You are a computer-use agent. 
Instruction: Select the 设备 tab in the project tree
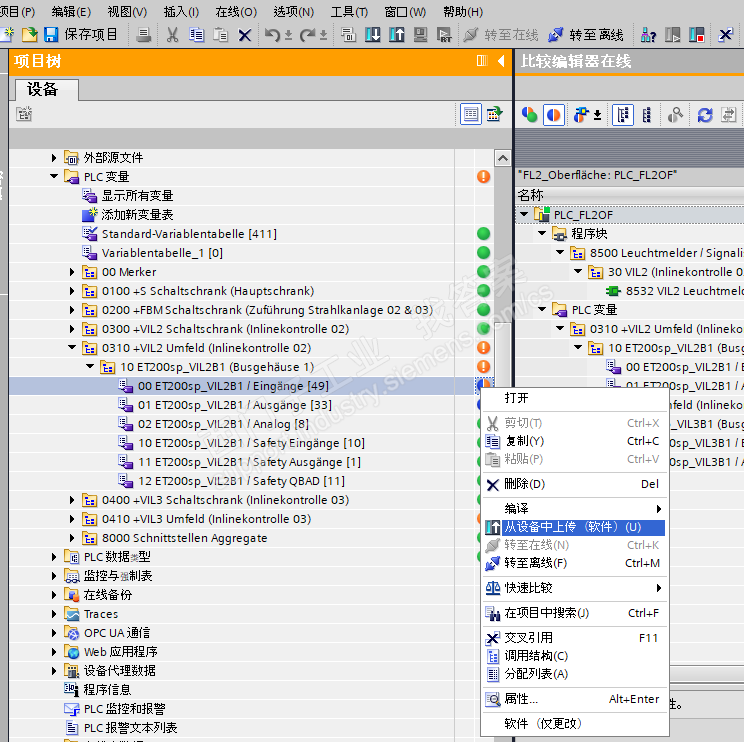tap(43, 90)
